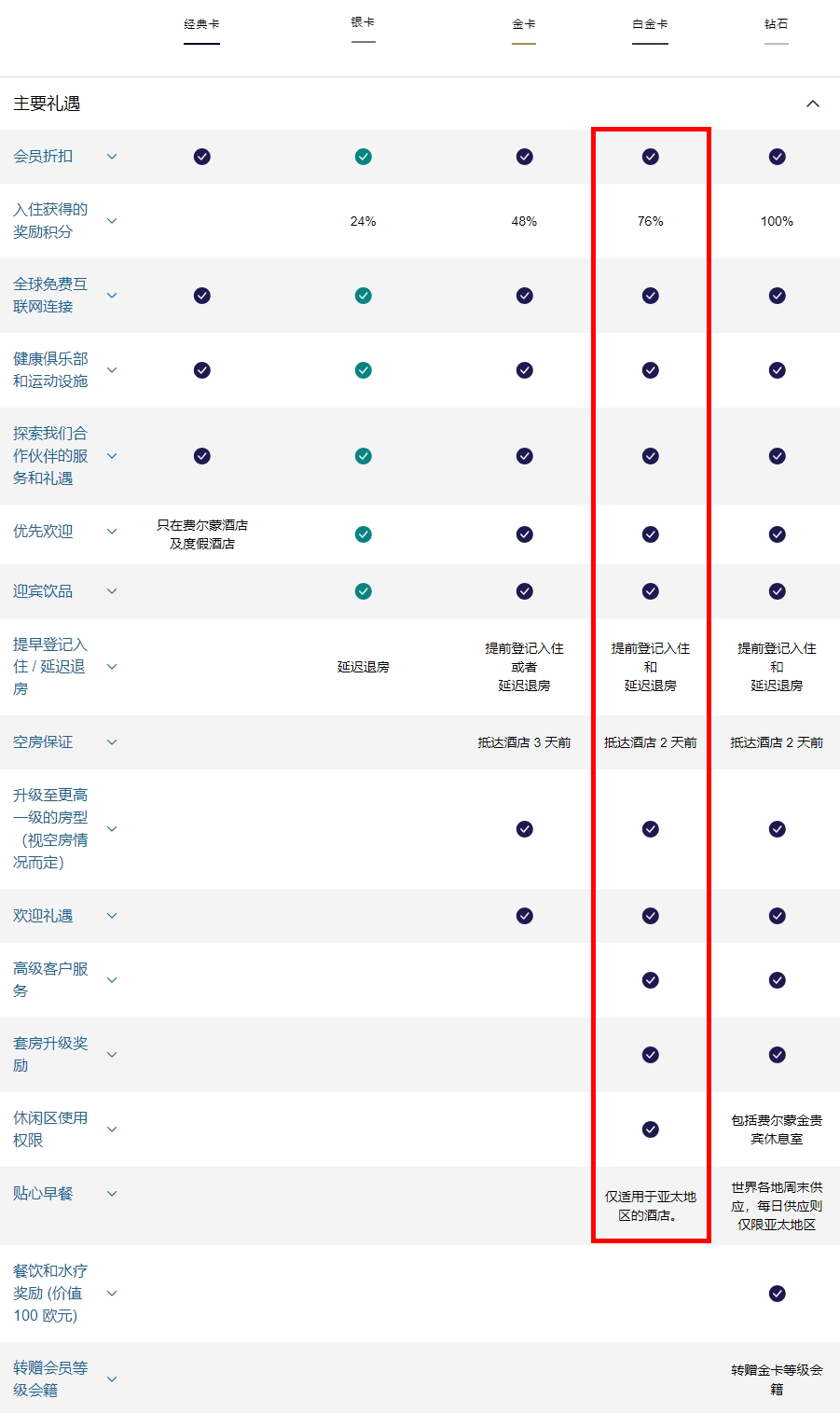
Task: Click the 金卡 checkmark for 升级至更高一级的房型
Action: click(x=524, y=828)
